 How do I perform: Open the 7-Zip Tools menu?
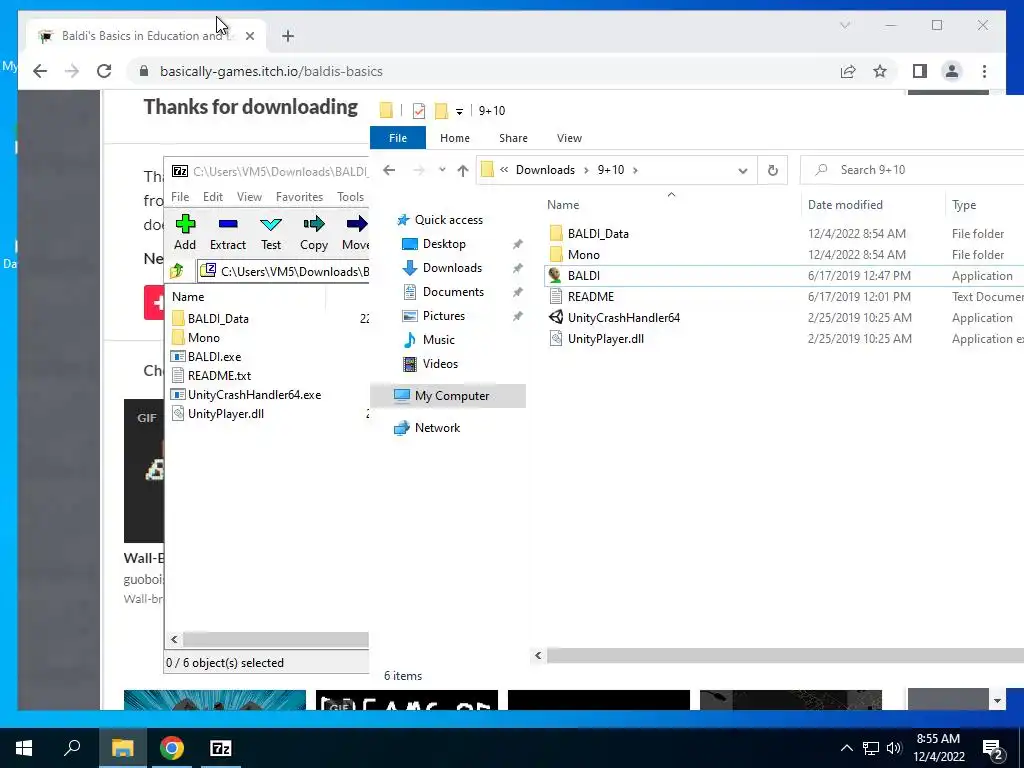click(350, 197)
